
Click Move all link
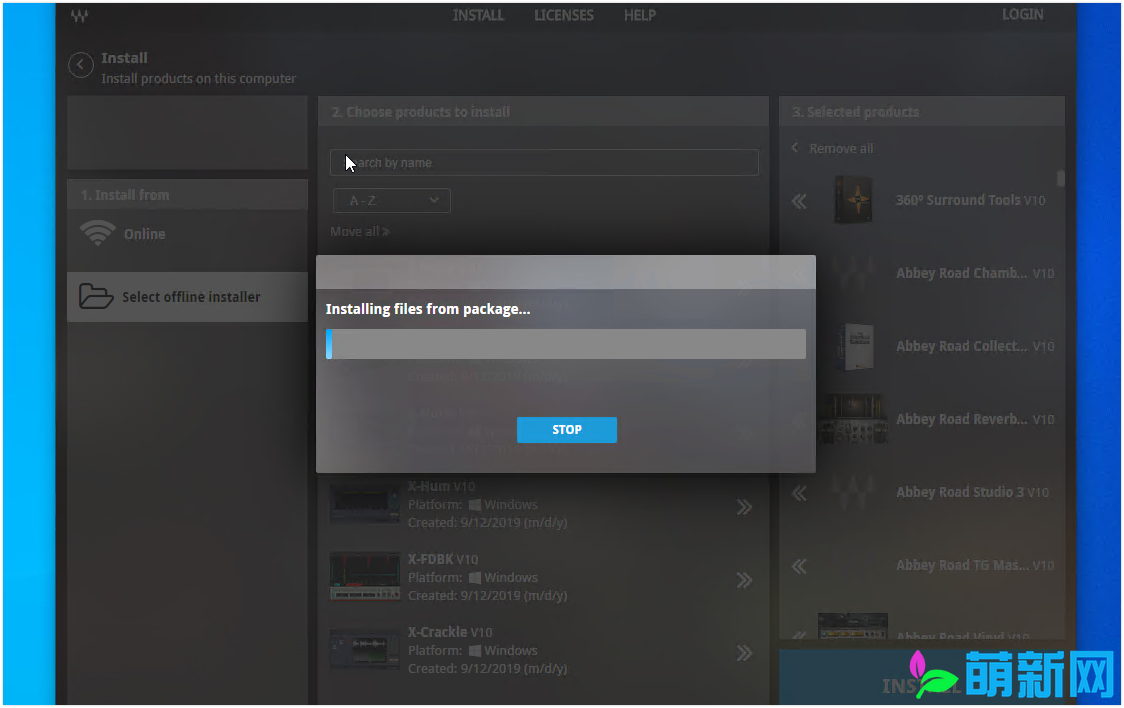point(360,231)
